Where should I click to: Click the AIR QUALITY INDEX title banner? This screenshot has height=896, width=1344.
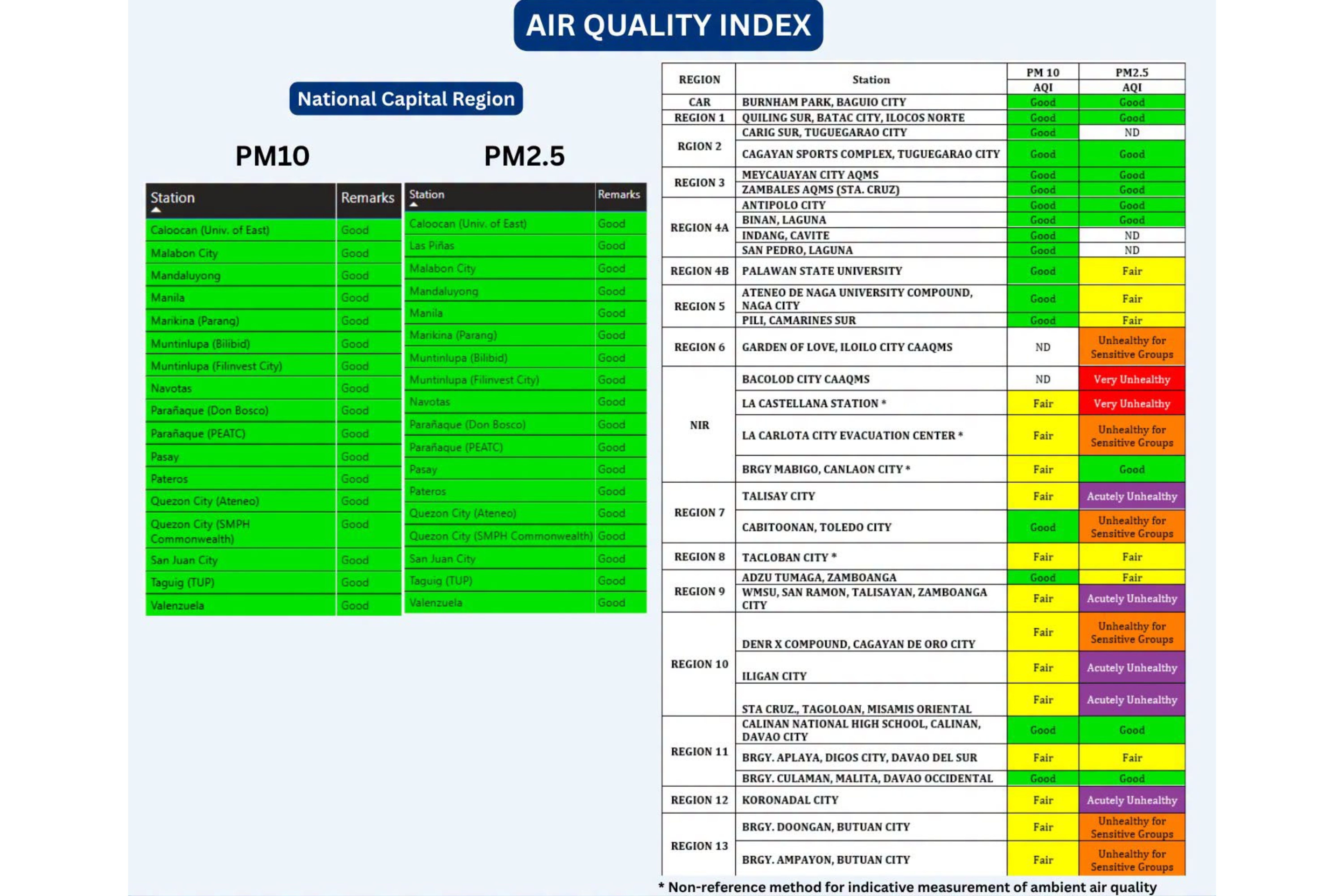668,25
